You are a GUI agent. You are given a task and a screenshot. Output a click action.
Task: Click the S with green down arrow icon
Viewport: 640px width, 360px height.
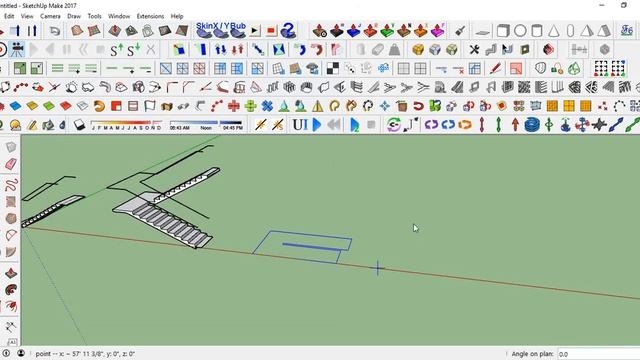[x=133, y=50]
